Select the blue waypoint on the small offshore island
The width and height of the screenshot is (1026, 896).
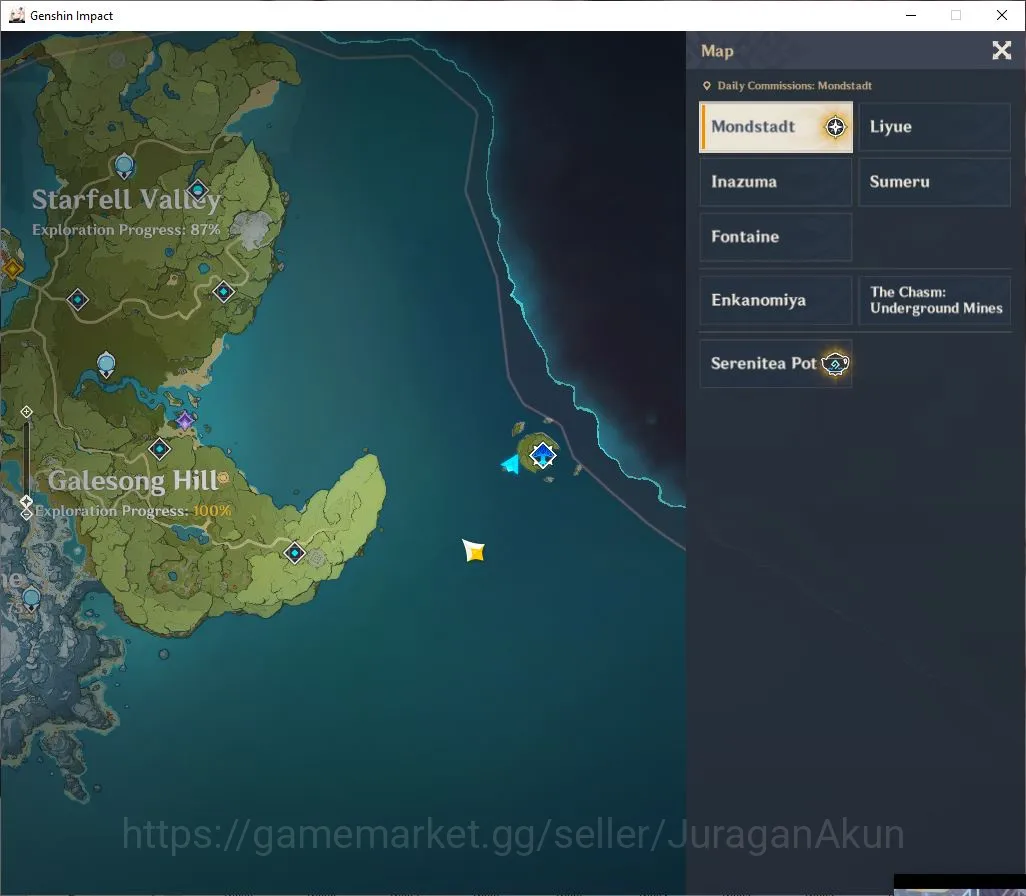[542, 455]
